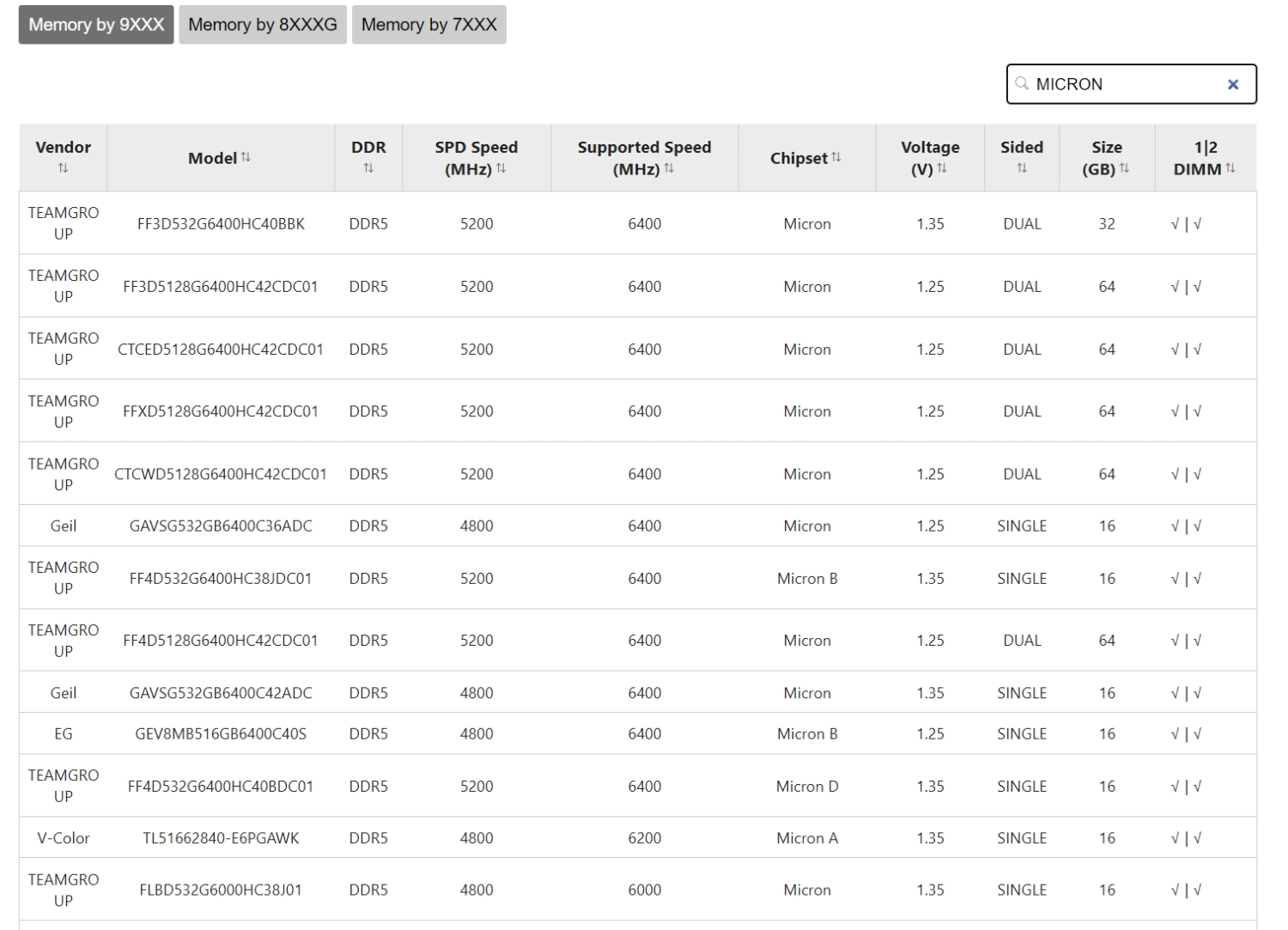Sort by Size (GB) sort icon
Screen dimensions: 1288x930
point(1124,168)
